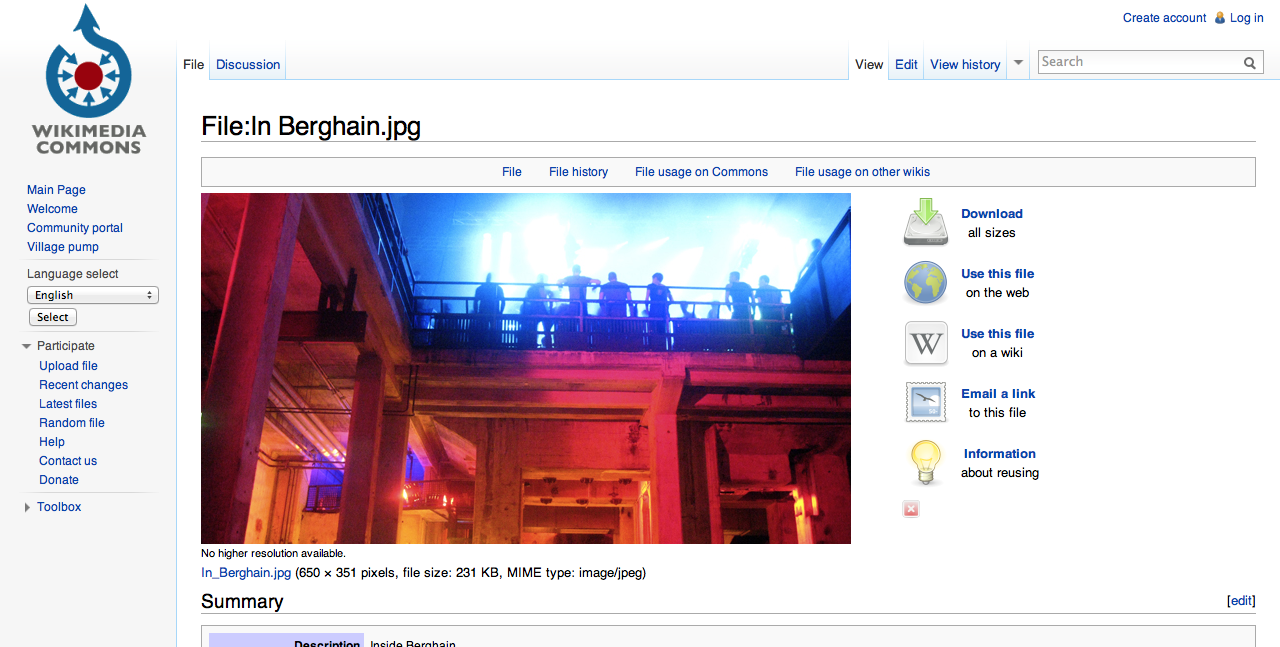The image size is (1280, 647).
Task: Open Latest files in the sidebar
Action: pyautogui.click(x=68, y=404)
